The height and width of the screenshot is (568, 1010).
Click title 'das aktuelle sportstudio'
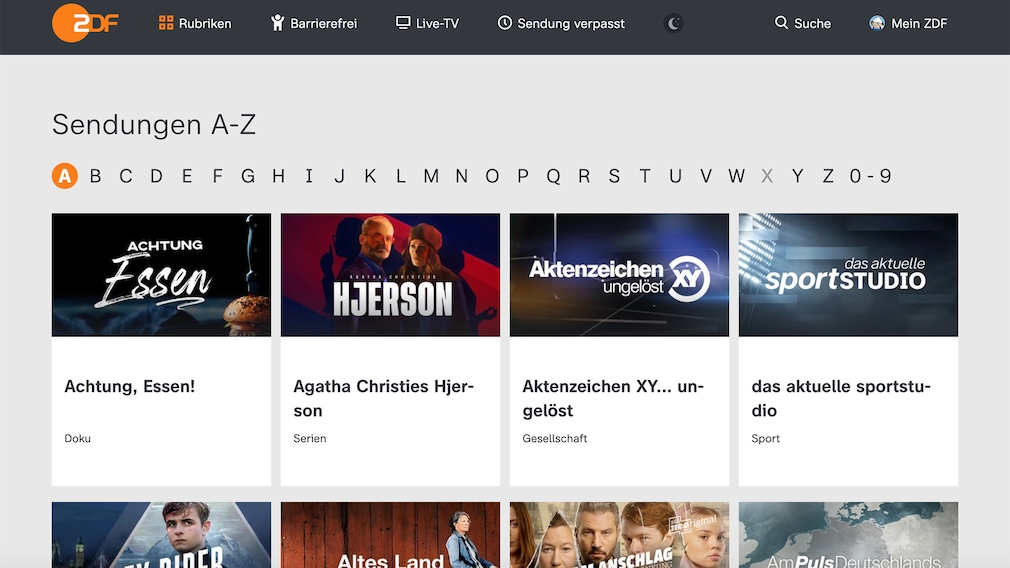tap(841, 399)
